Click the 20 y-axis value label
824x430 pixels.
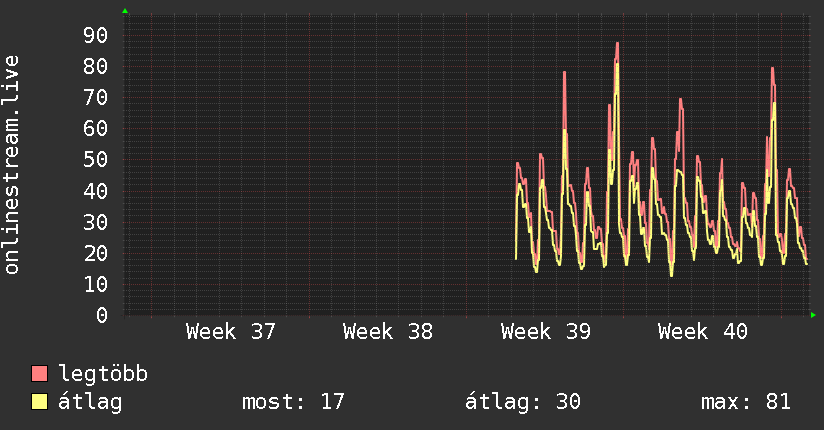pos(96,253)
